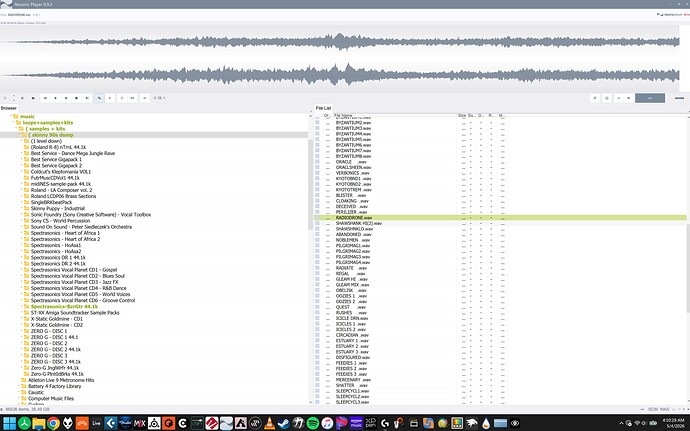Open Amazon Music from the taskbar
Screen dimensions: 690x431
(x=356, y=423)
